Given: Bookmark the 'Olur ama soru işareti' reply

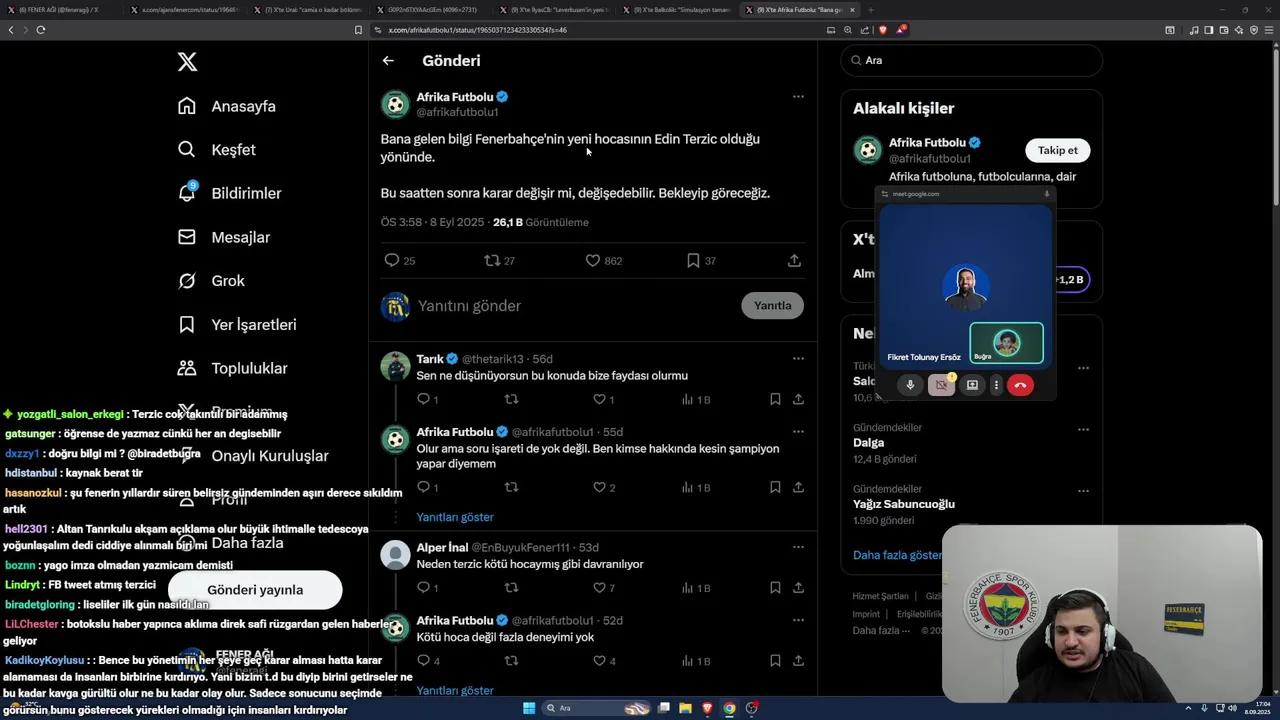Looking at the screenshot, I should click(775, 488).
